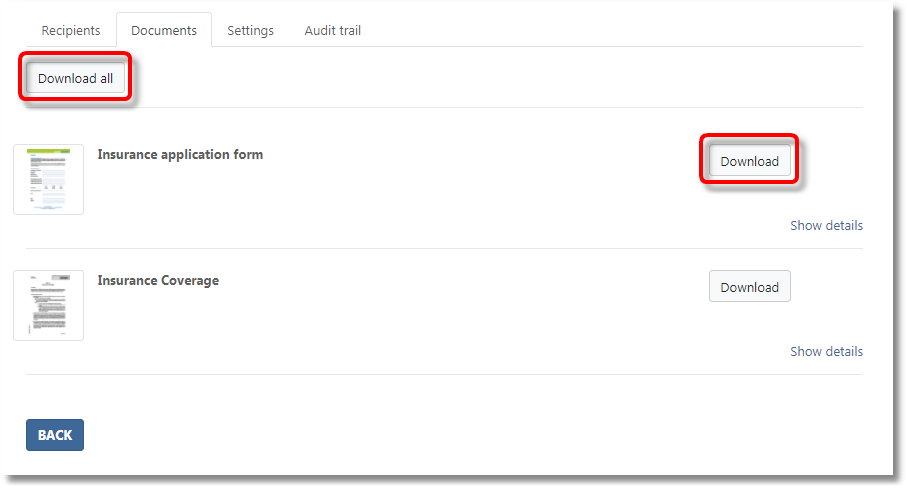The image size is (907, 489).
Task: Open the Insurance Coverage thumbnail preview
Action: (x=48, y=305)
